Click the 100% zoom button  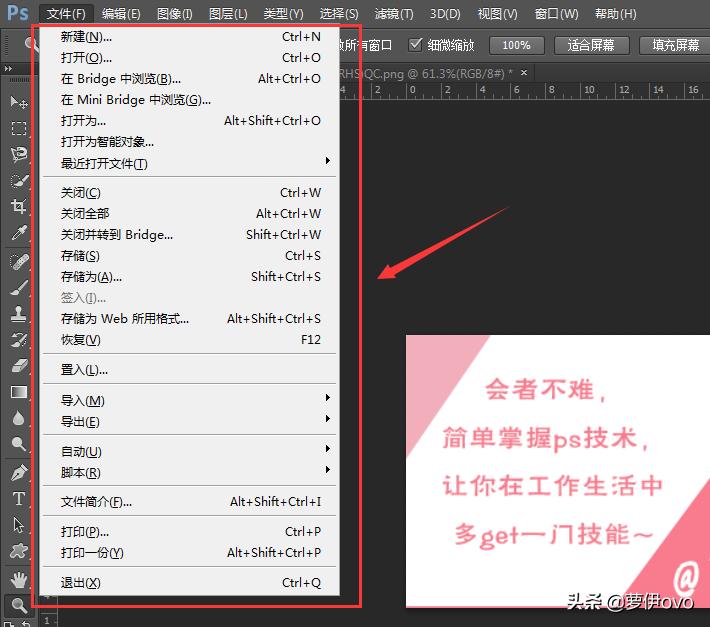(516, 45)
